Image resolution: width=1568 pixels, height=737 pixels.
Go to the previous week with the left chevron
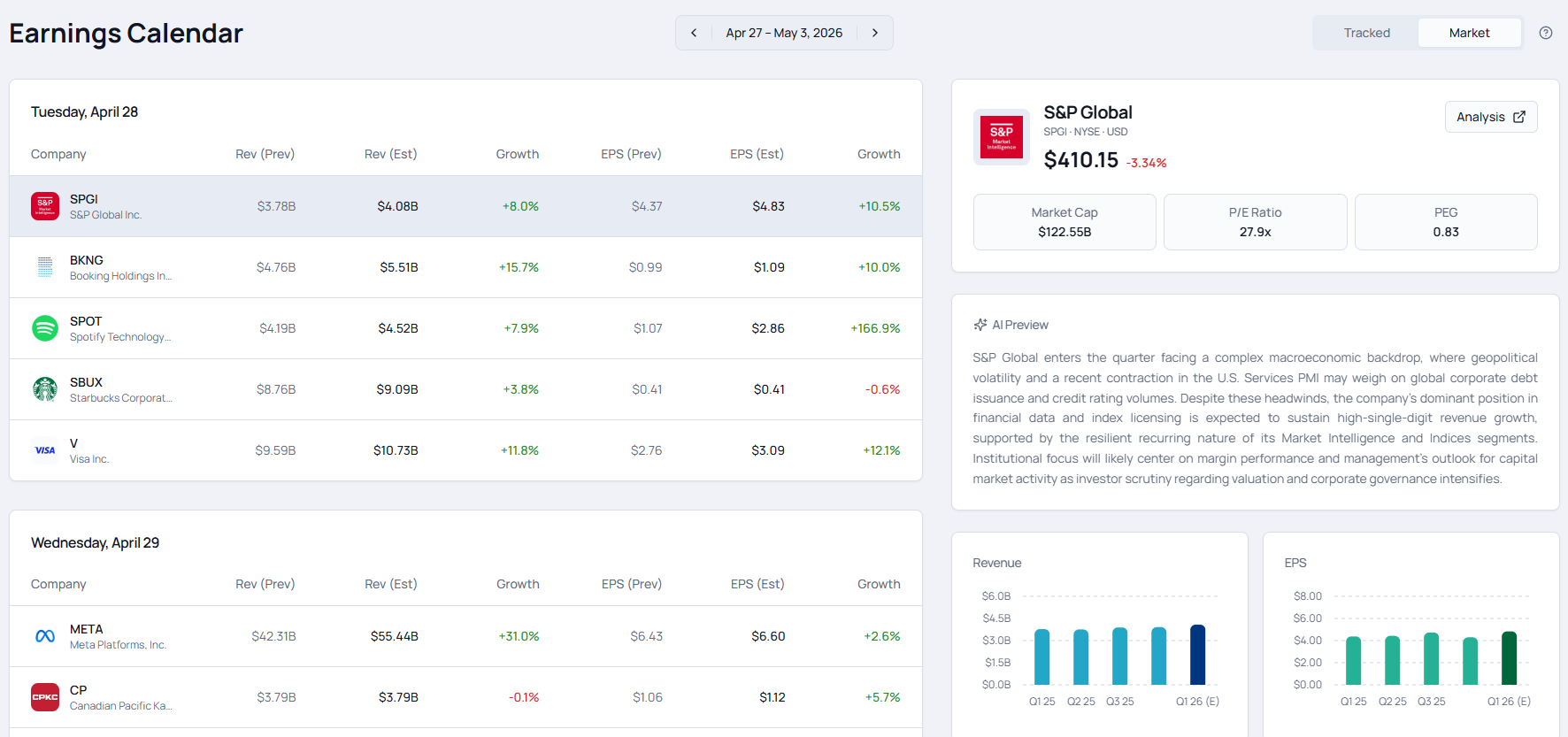tap(694, 33)
